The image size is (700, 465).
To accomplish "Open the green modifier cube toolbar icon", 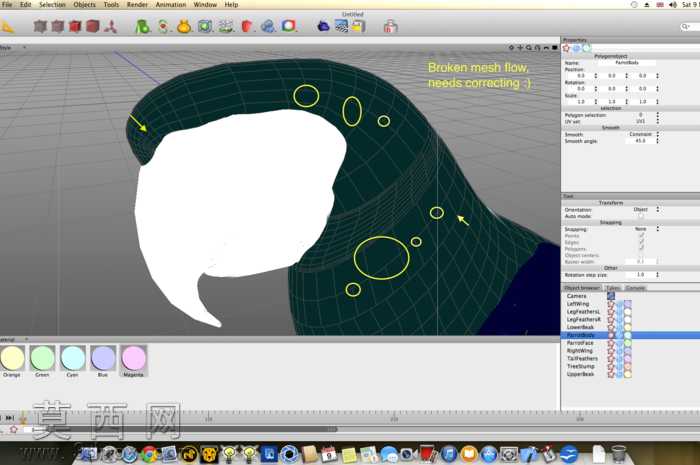I will 205,26.
